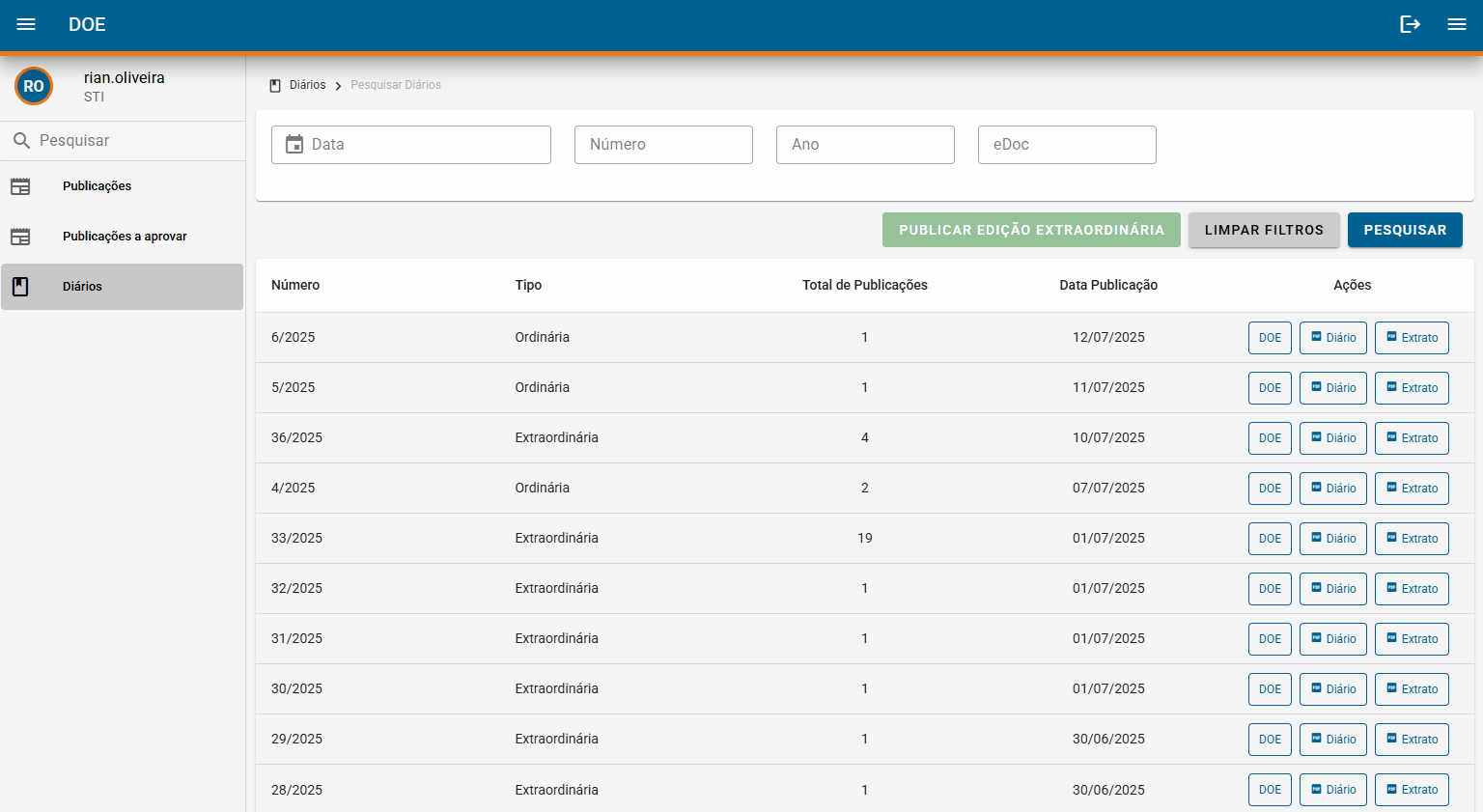Open the calendar icon in the Data field
This screenshot has width=1483, height=812.
tap(294, 145)
